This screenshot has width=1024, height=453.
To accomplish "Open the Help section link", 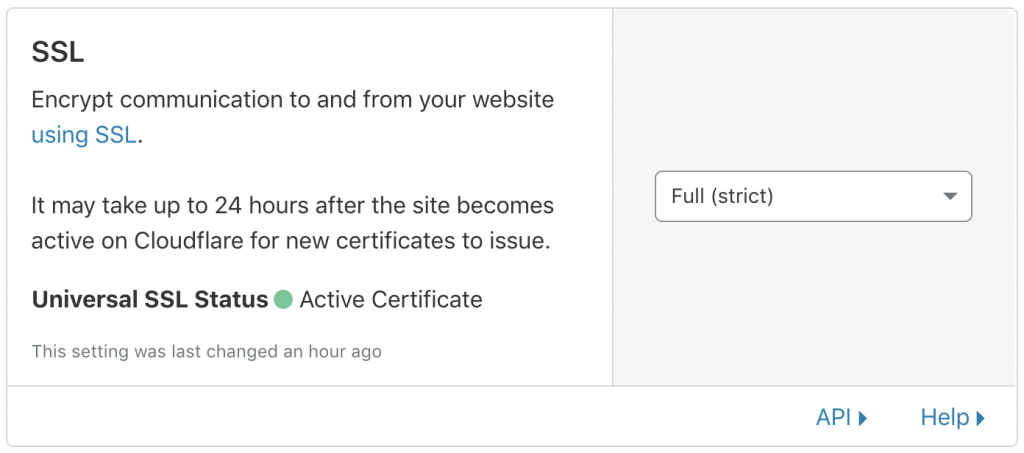I will (x=952, y=417).
